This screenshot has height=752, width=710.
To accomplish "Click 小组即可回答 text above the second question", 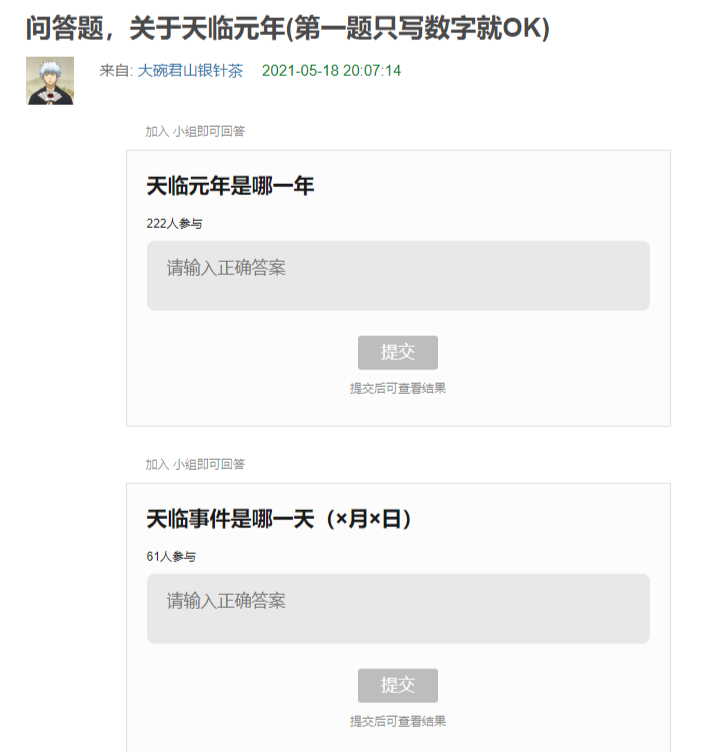I will [209, 464].
